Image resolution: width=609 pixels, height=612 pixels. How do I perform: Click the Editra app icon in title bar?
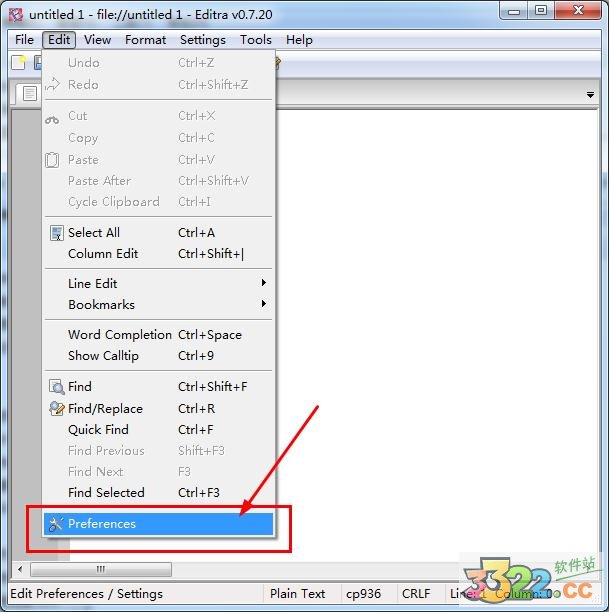pyautogui.click(x=16, y=15)
